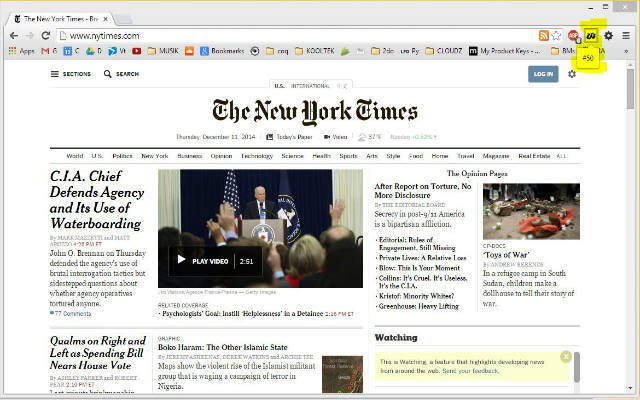Open the green leaf icon bookmark

345,51
